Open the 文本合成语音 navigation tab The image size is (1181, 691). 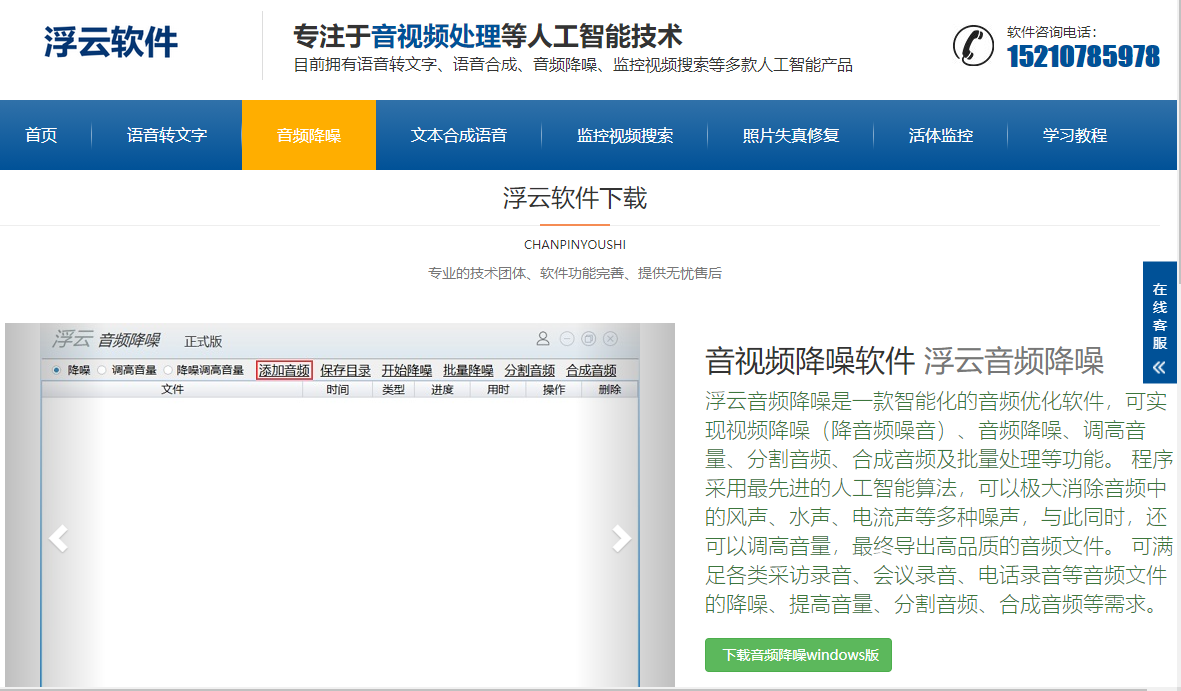click(x=459, y=135)
